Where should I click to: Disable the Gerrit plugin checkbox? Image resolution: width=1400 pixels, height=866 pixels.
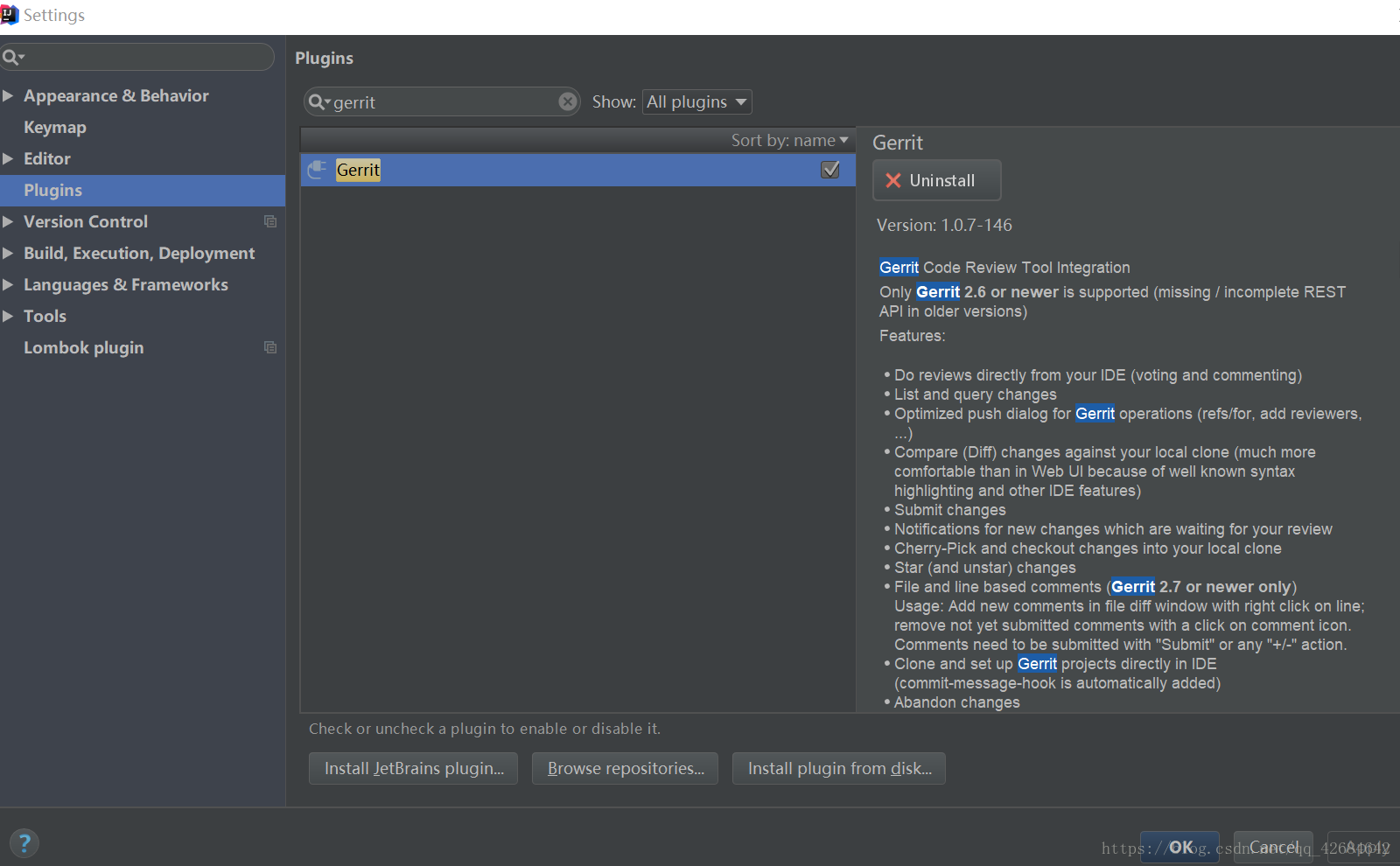pos(830,170)
